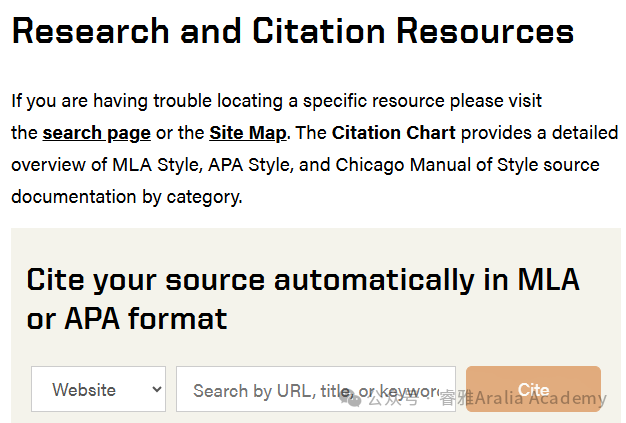Click the Citation Chart bold text

pyautogui.click(x=394, y=133)
